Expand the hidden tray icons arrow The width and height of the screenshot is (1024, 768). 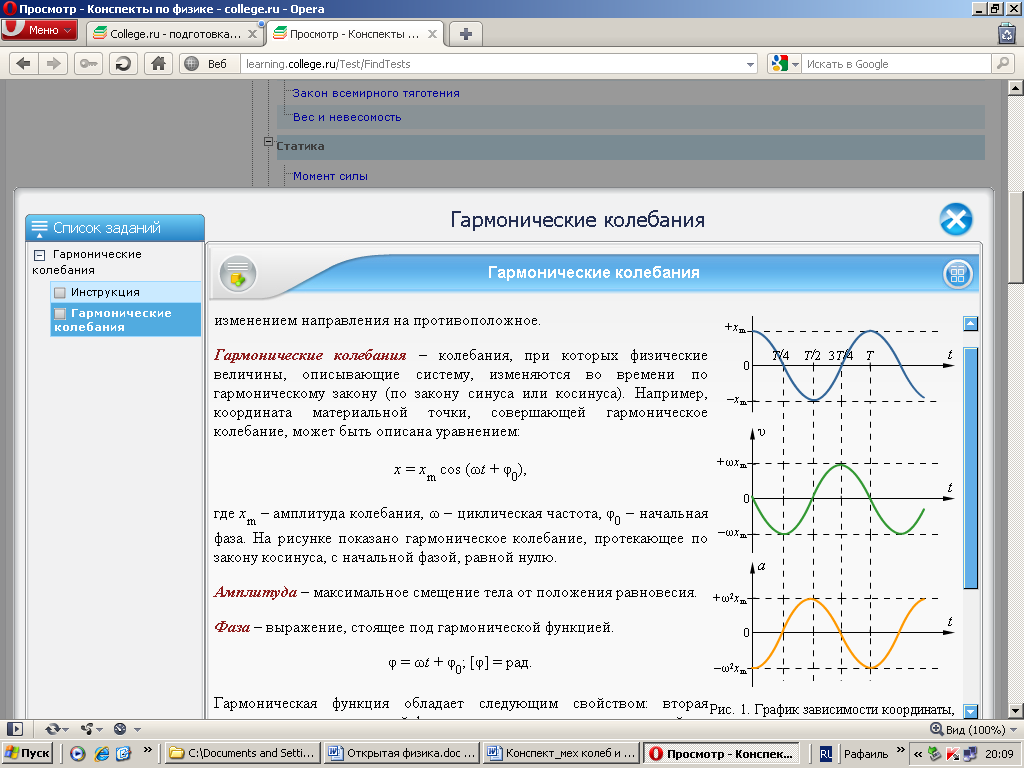click(x=918, y=754)
